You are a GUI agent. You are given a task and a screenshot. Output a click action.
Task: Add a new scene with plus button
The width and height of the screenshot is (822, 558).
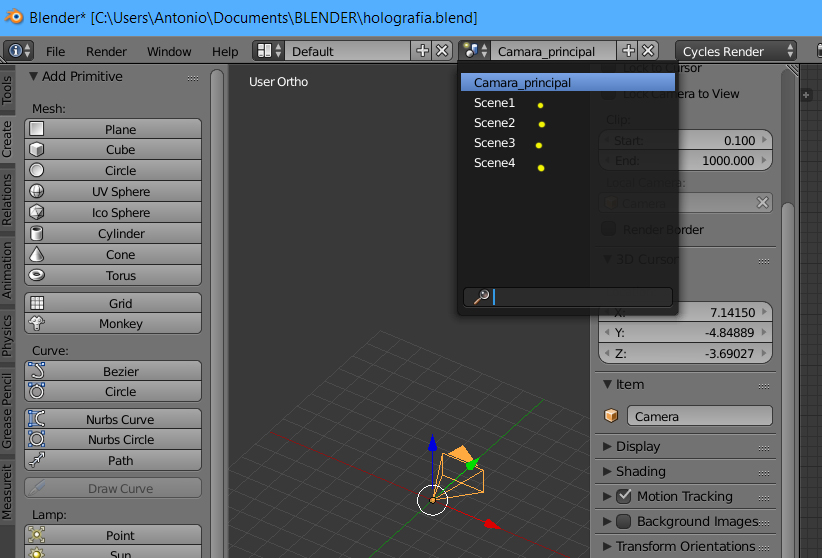click(628, 51)
